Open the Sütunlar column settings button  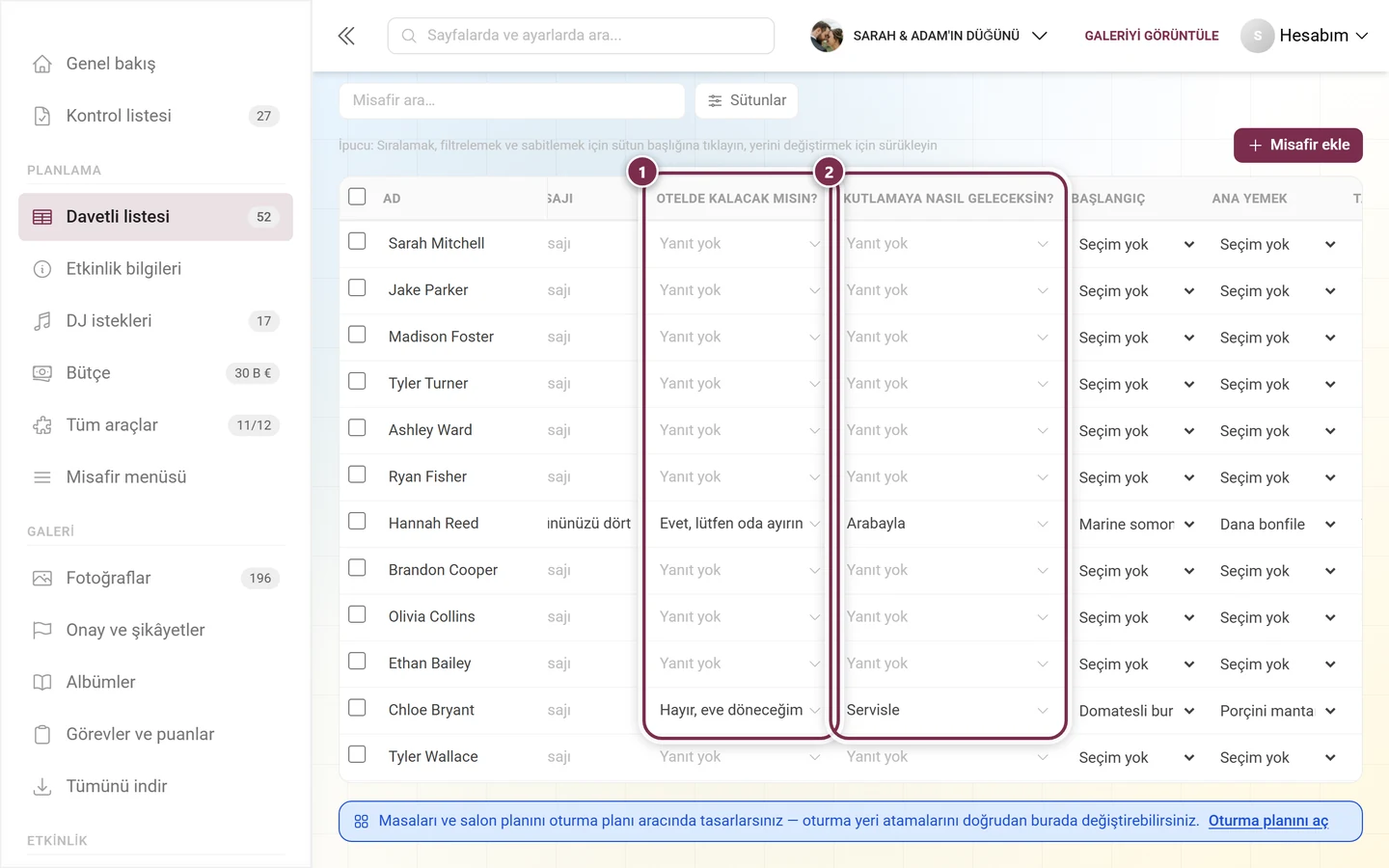pos(747,100)
